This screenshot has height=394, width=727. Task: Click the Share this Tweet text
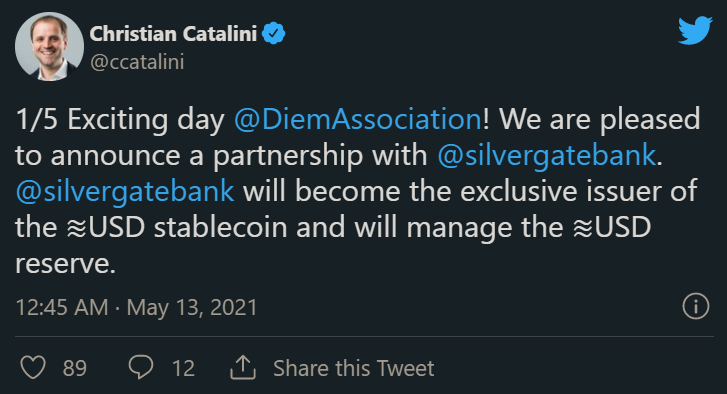(x=353, y=369)
